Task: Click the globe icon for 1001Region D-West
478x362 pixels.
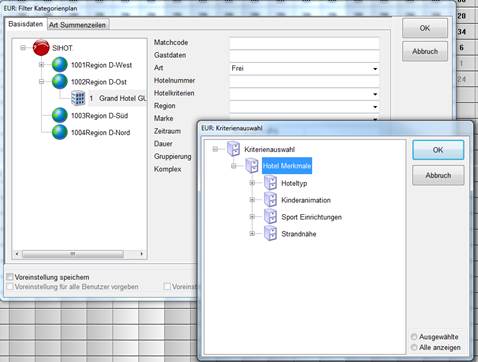Action: [60, 65]
